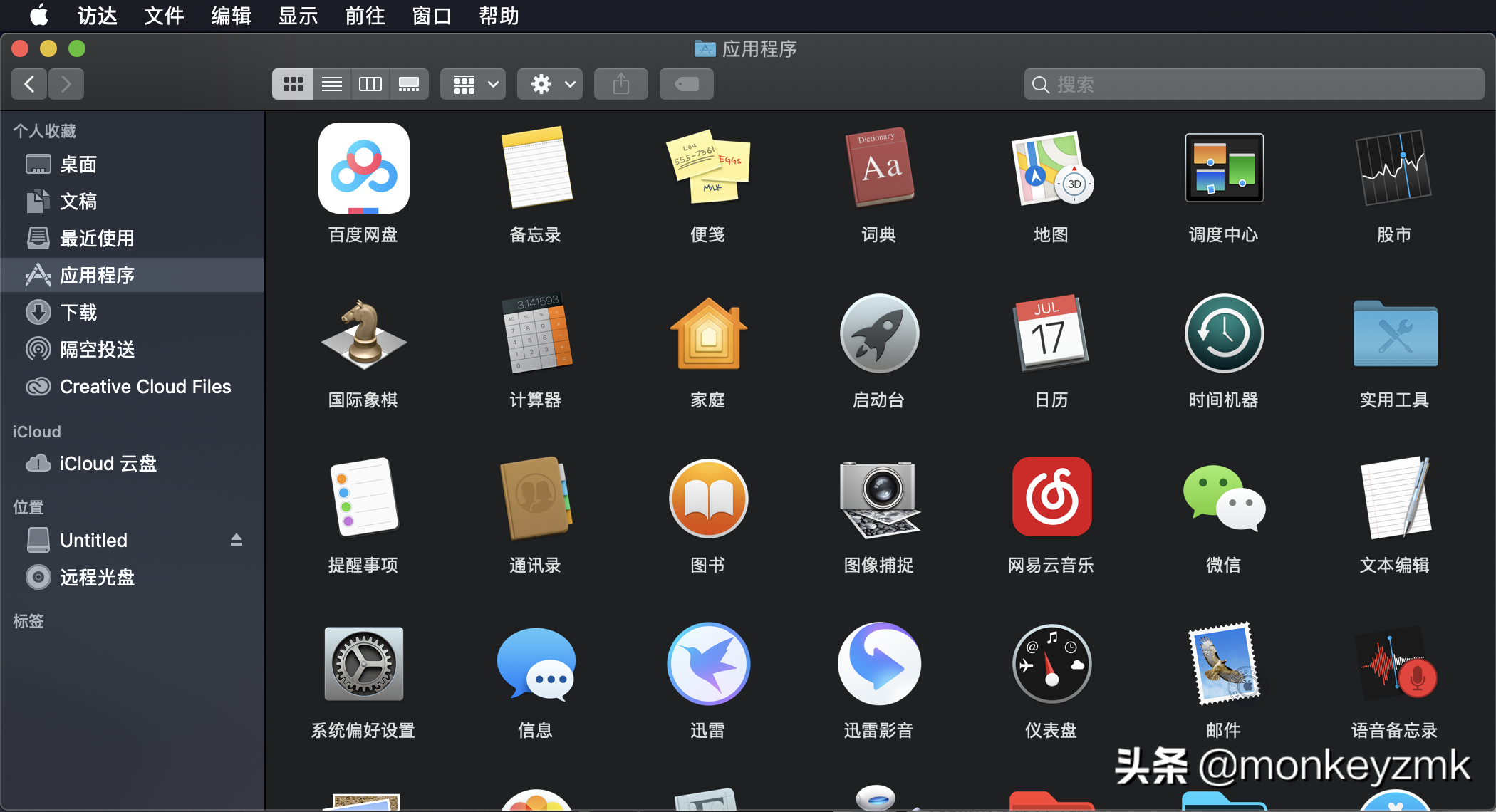Screen dimensions: 1496x812
Task: Open the 前往 Go menu
Action: coord(365,16)
